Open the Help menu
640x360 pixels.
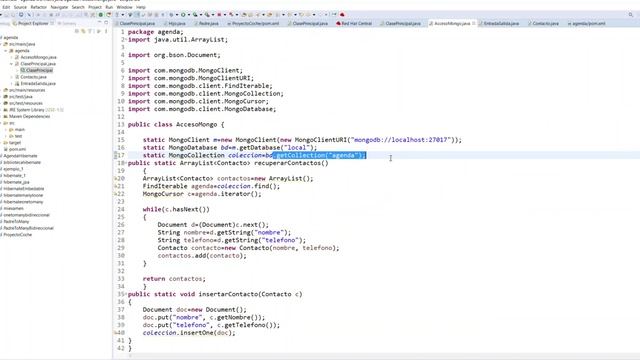(x=141, y=7)
